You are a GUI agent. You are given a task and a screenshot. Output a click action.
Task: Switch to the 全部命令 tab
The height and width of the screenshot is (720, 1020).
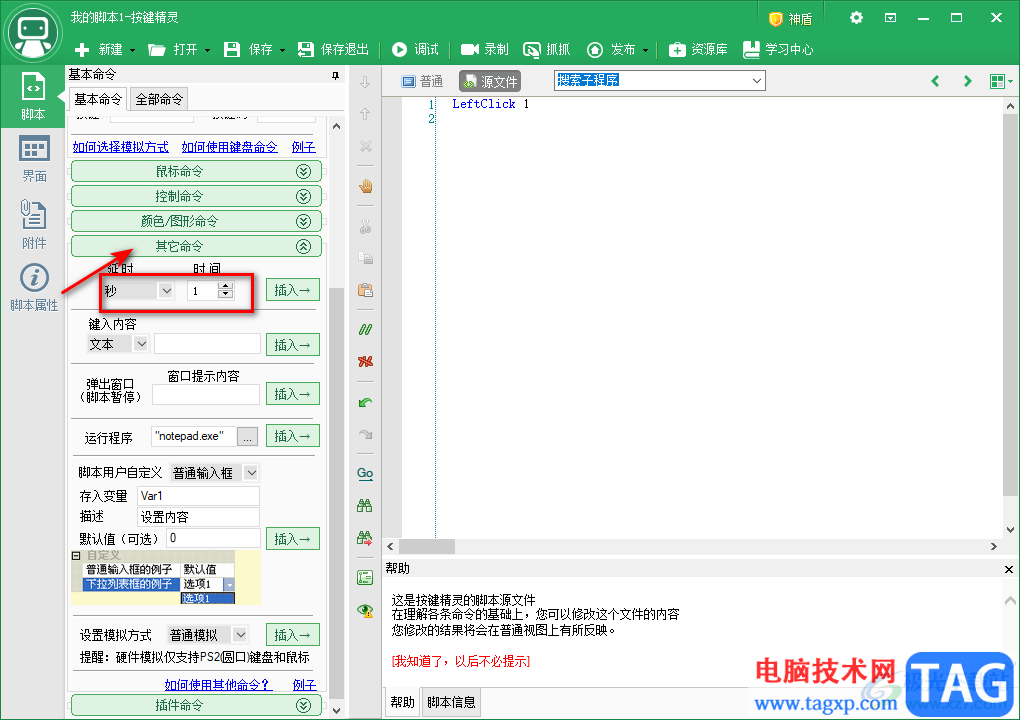159,99
